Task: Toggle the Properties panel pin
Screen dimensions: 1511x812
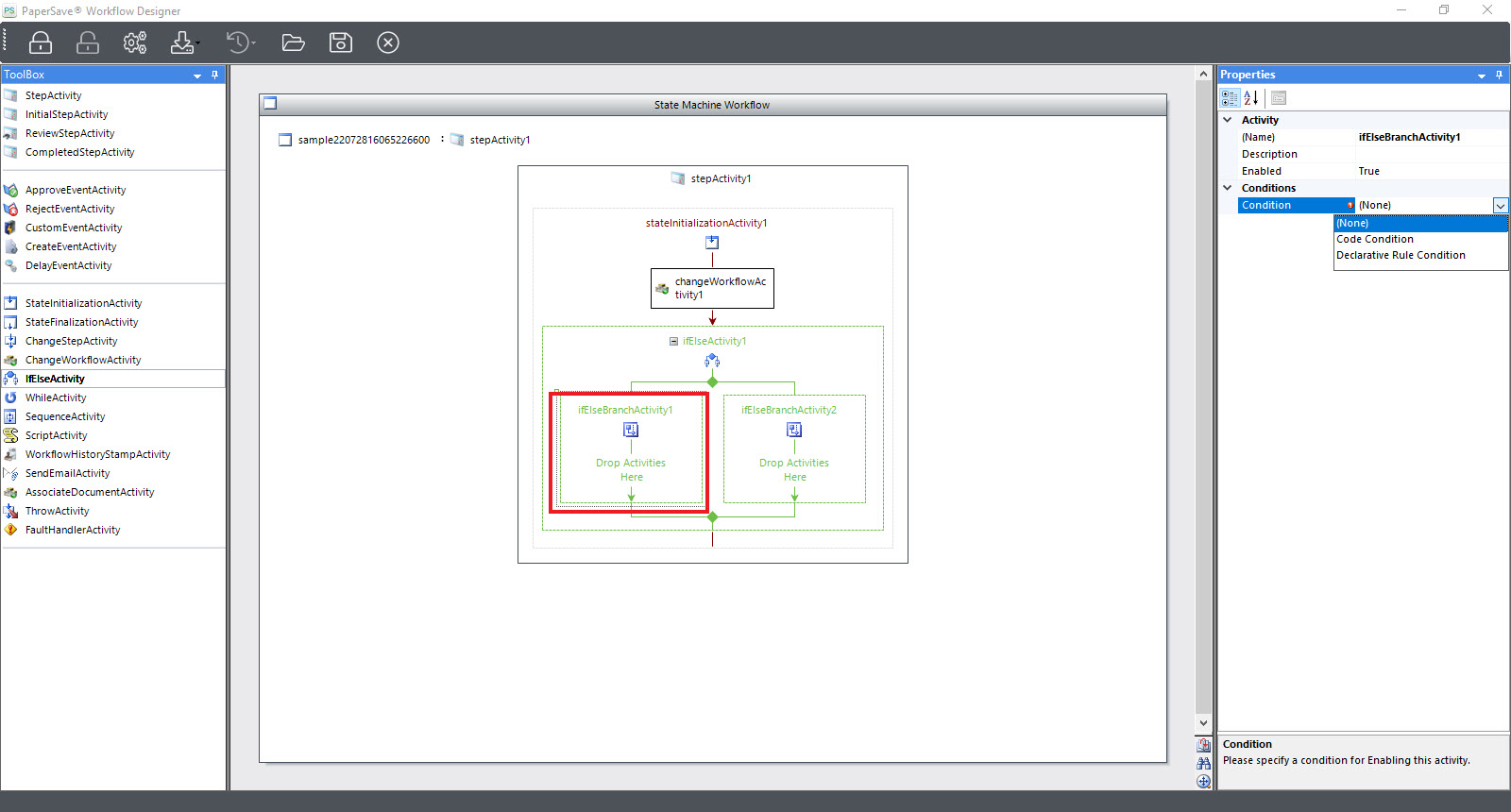Action: click(x=1499, y=75)
